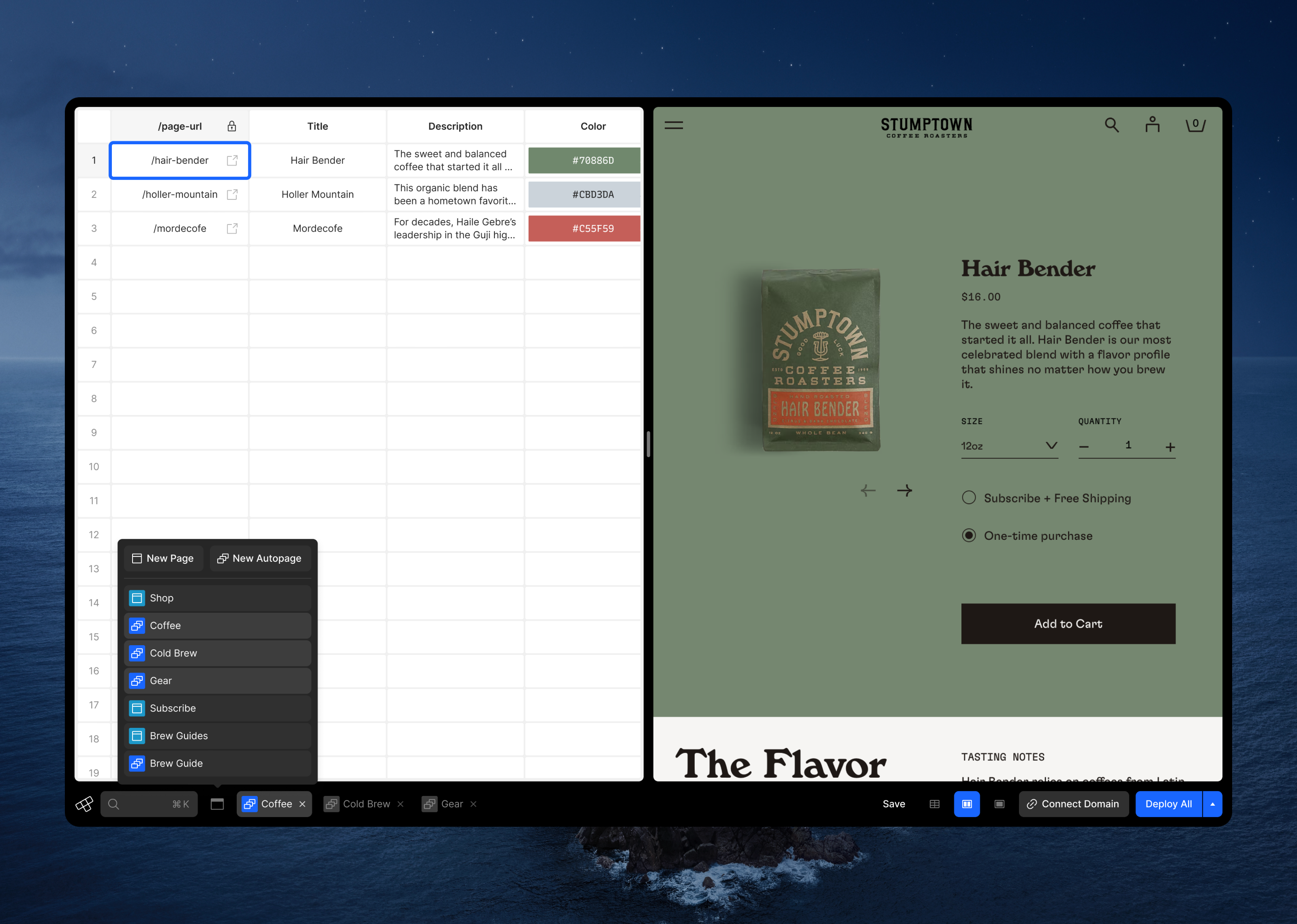
Task: Open the Brew Guide autopage entry
Action: point(217,764)
